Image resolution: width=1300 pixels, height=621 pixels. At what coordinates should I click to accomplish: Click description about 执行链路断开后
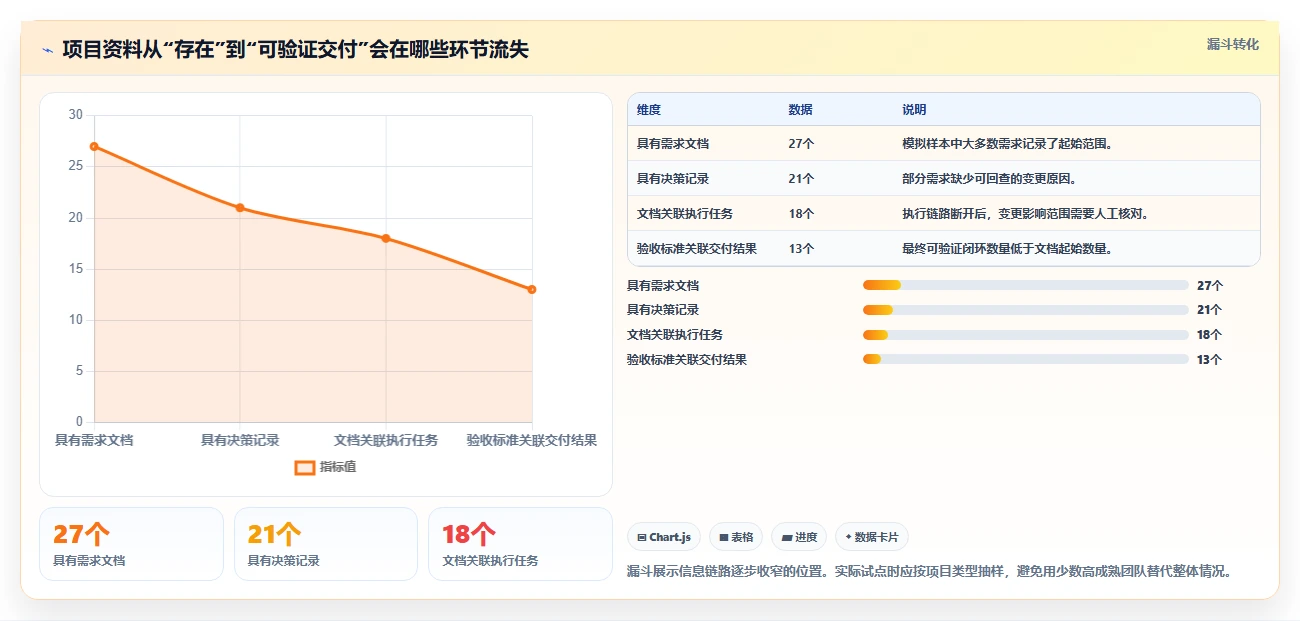pyautogui.click(x=1027, y=214)
